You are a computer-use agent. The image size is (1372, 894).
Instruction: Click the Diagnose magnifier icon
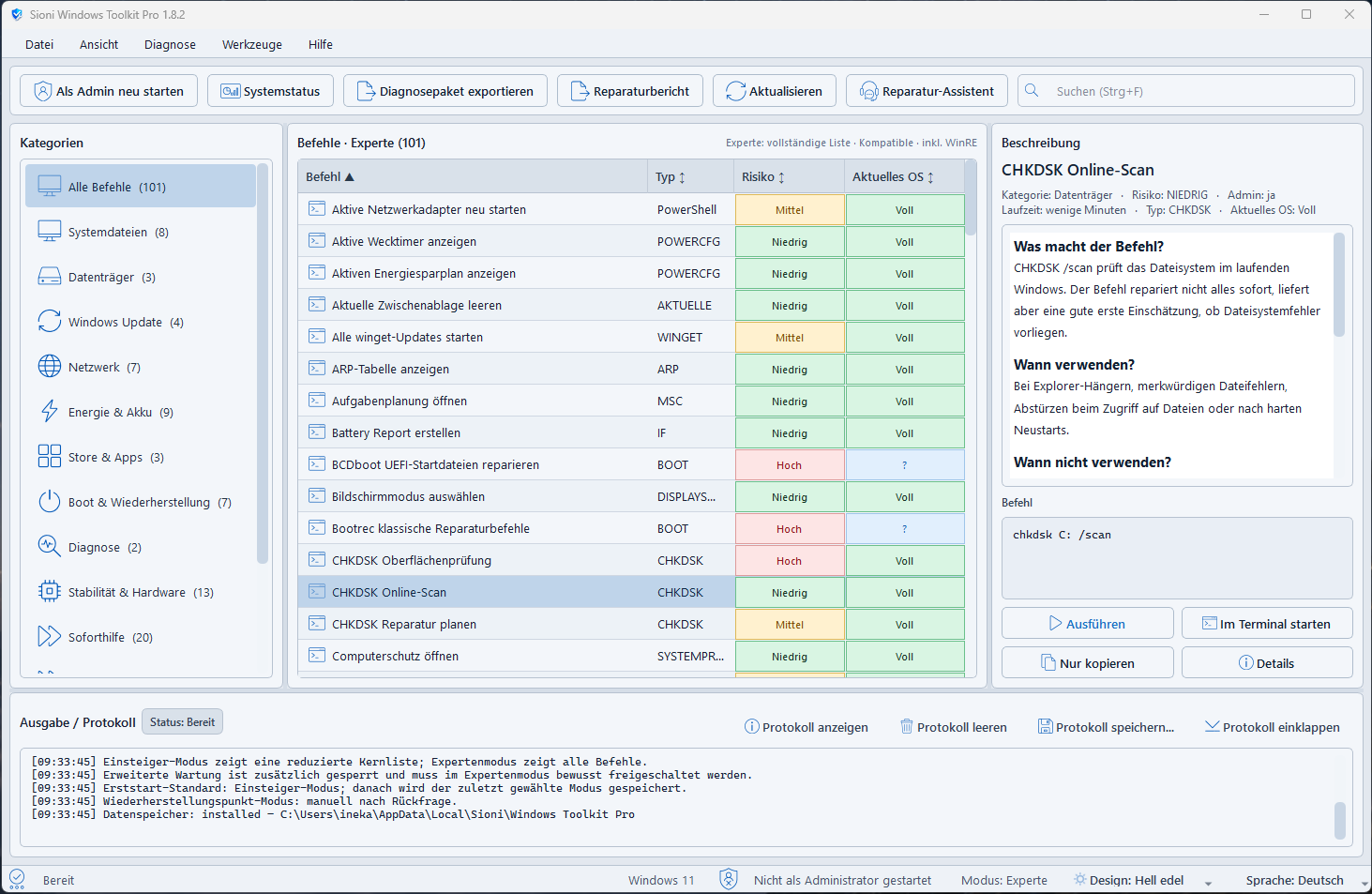pyautogui.click(x=50, y=546)
